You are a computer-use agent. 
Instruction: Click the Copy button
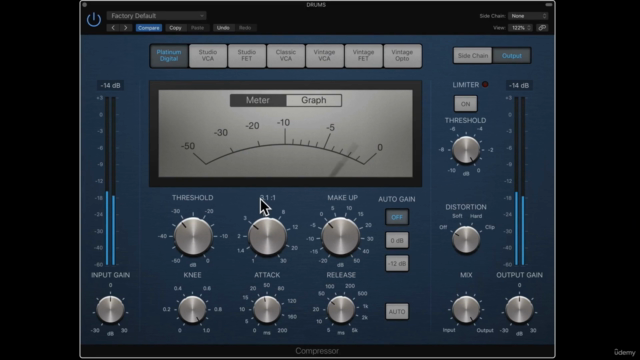click(175, 28)
